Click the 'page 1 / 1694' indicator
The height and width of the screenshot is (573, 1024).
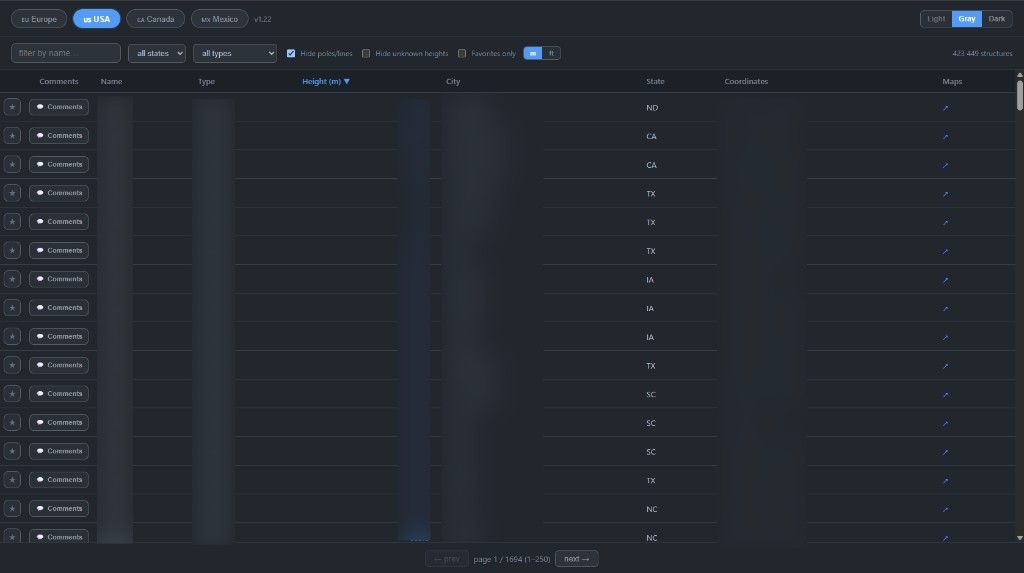point(511,559)
